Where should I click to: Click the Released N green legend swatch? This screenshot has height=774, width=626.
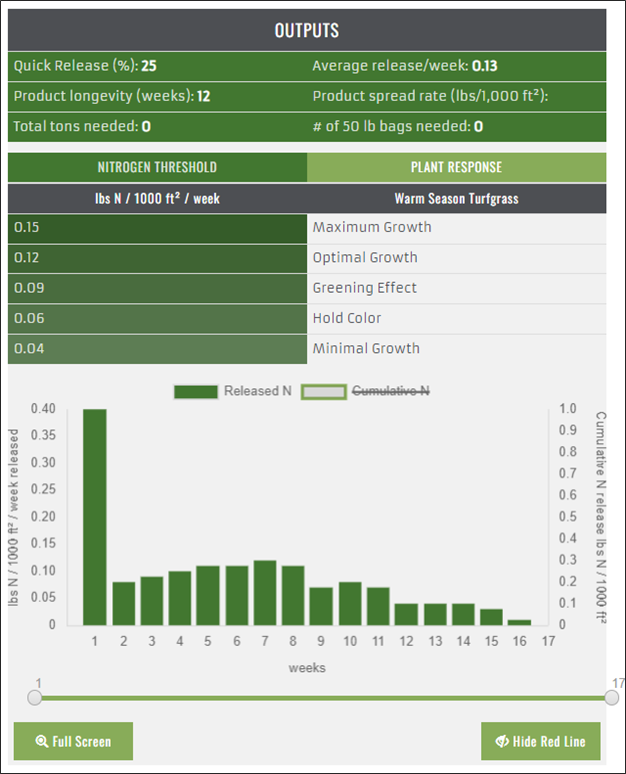pos(196,391)
